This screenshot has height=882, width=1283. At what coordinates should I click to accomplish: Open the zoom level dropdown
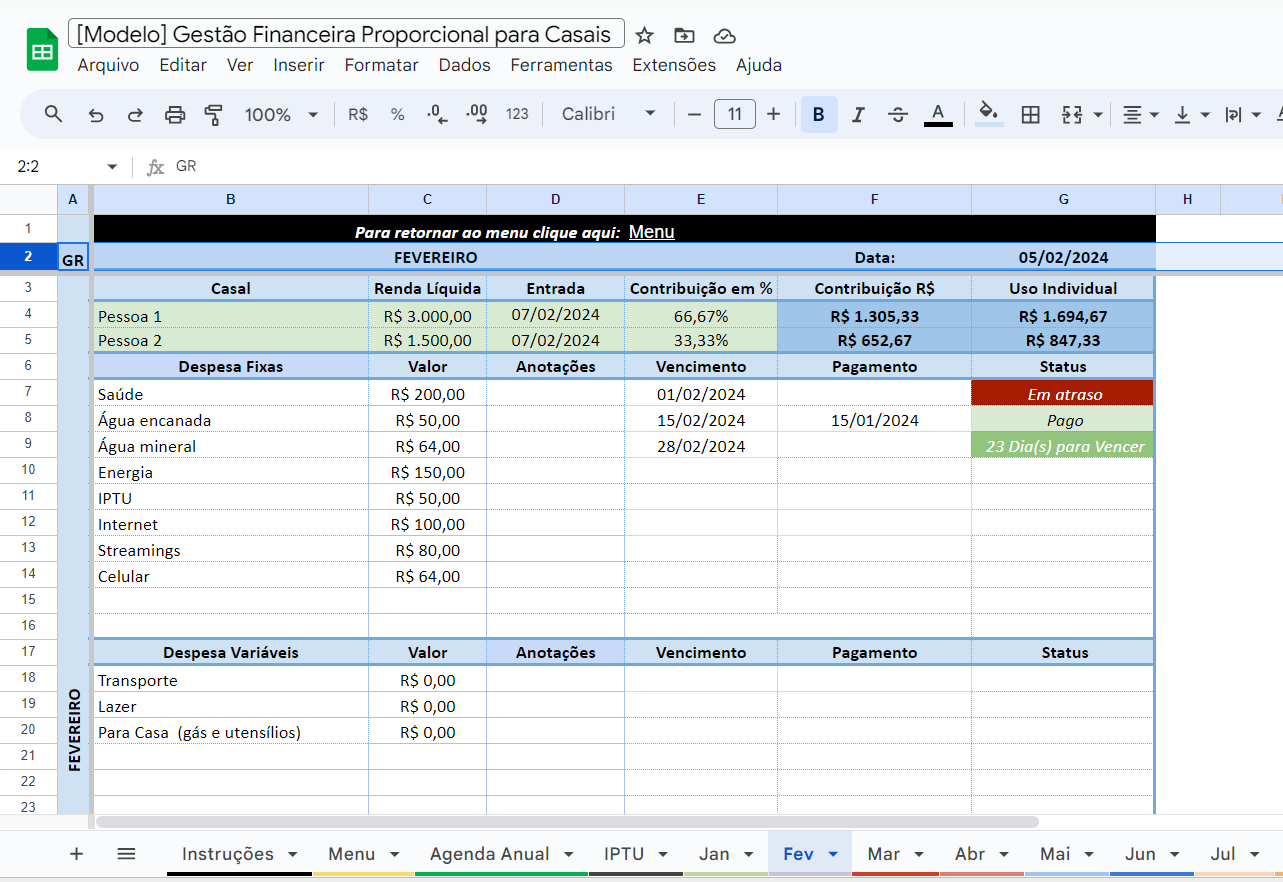(x=281, y=114)
